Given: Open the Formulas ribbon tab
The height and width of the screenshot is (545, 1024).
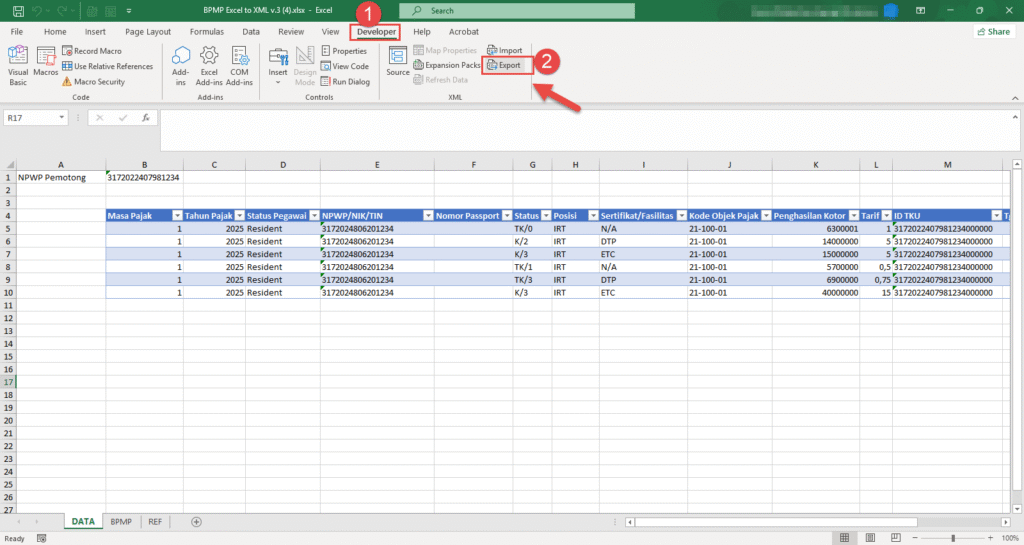Looking at the screenshot, I should [207, 32].
